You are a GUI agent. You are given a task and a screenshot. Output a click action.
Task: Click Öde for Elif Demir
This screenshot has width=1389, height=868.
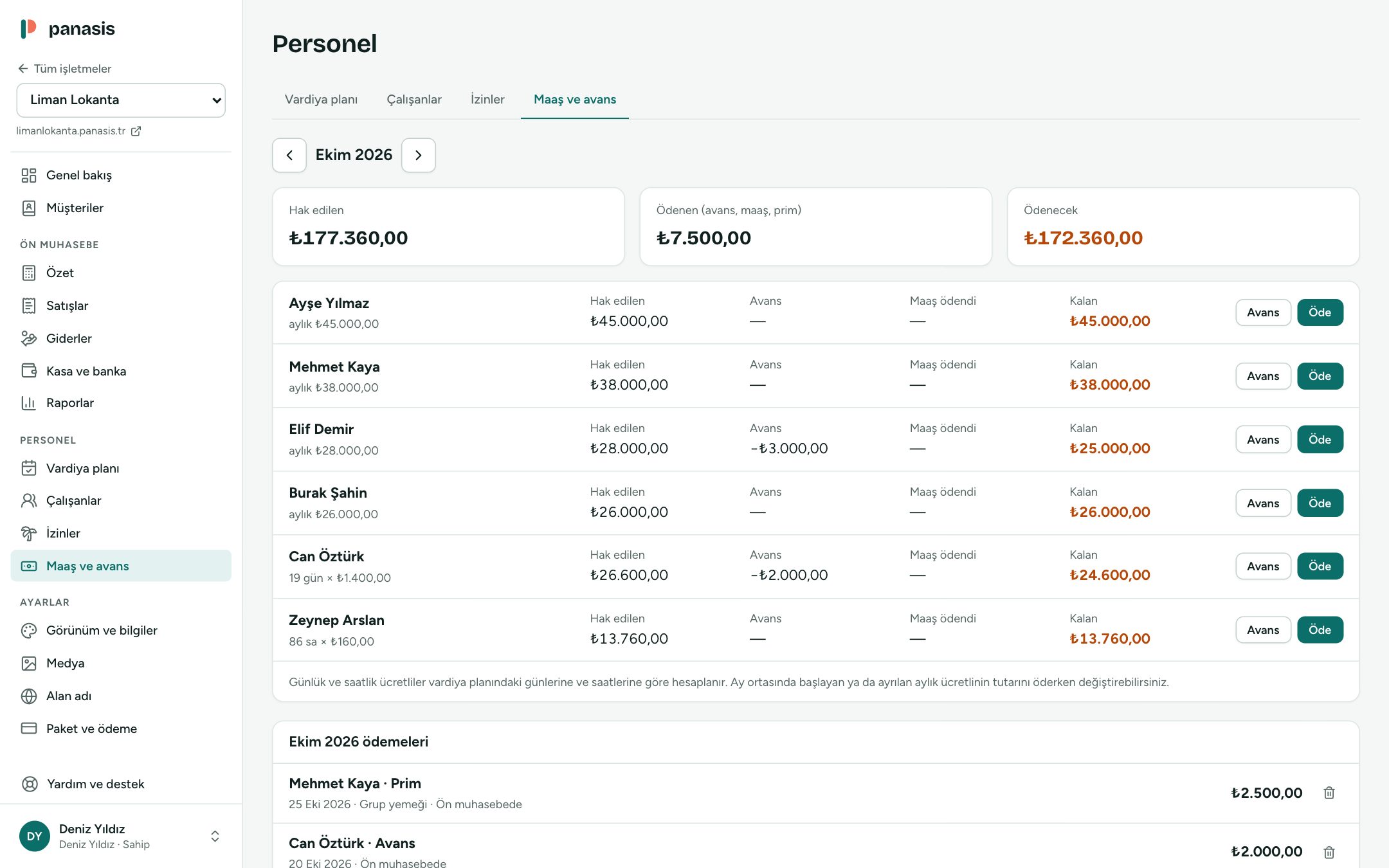click(1320, 440)
